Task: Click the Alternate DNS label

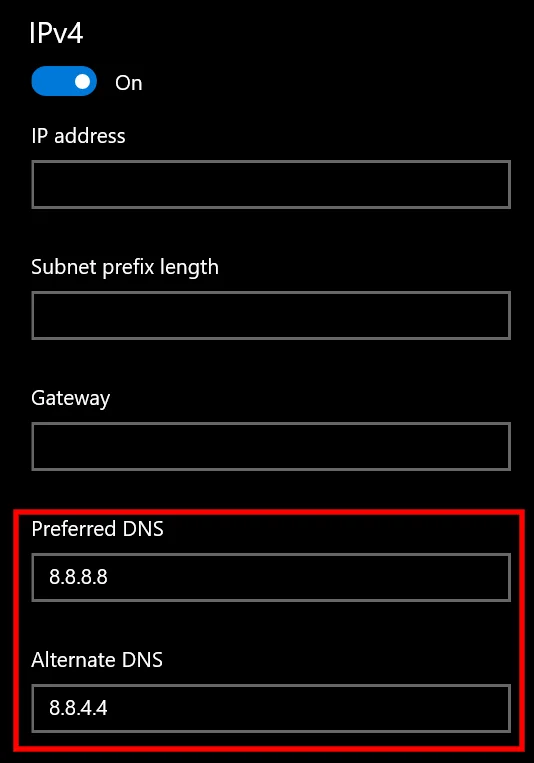Action: click(x=97, y=660)
